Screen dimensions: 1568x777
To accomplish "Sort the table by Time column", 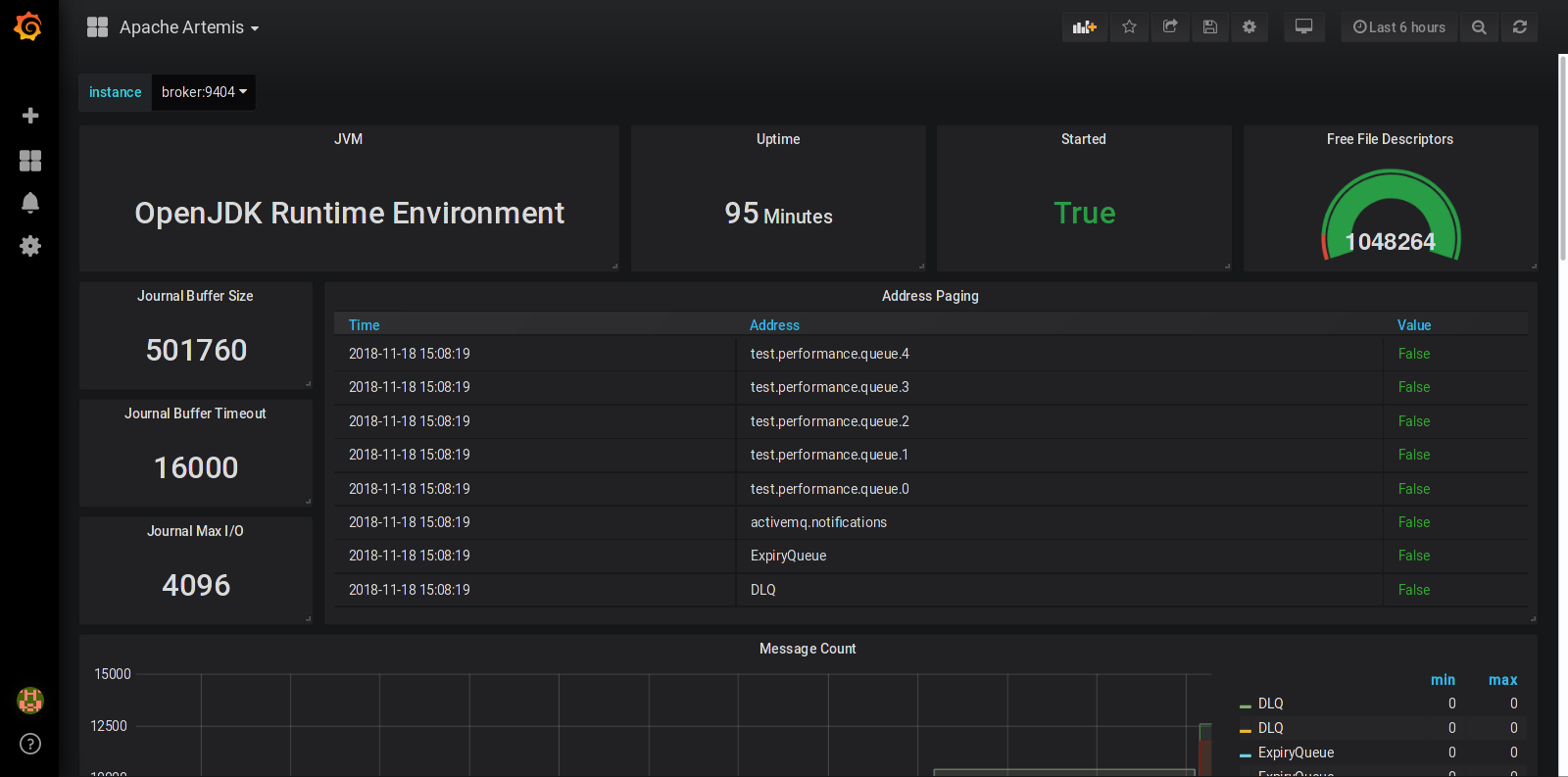I will (x=365, y=325).
